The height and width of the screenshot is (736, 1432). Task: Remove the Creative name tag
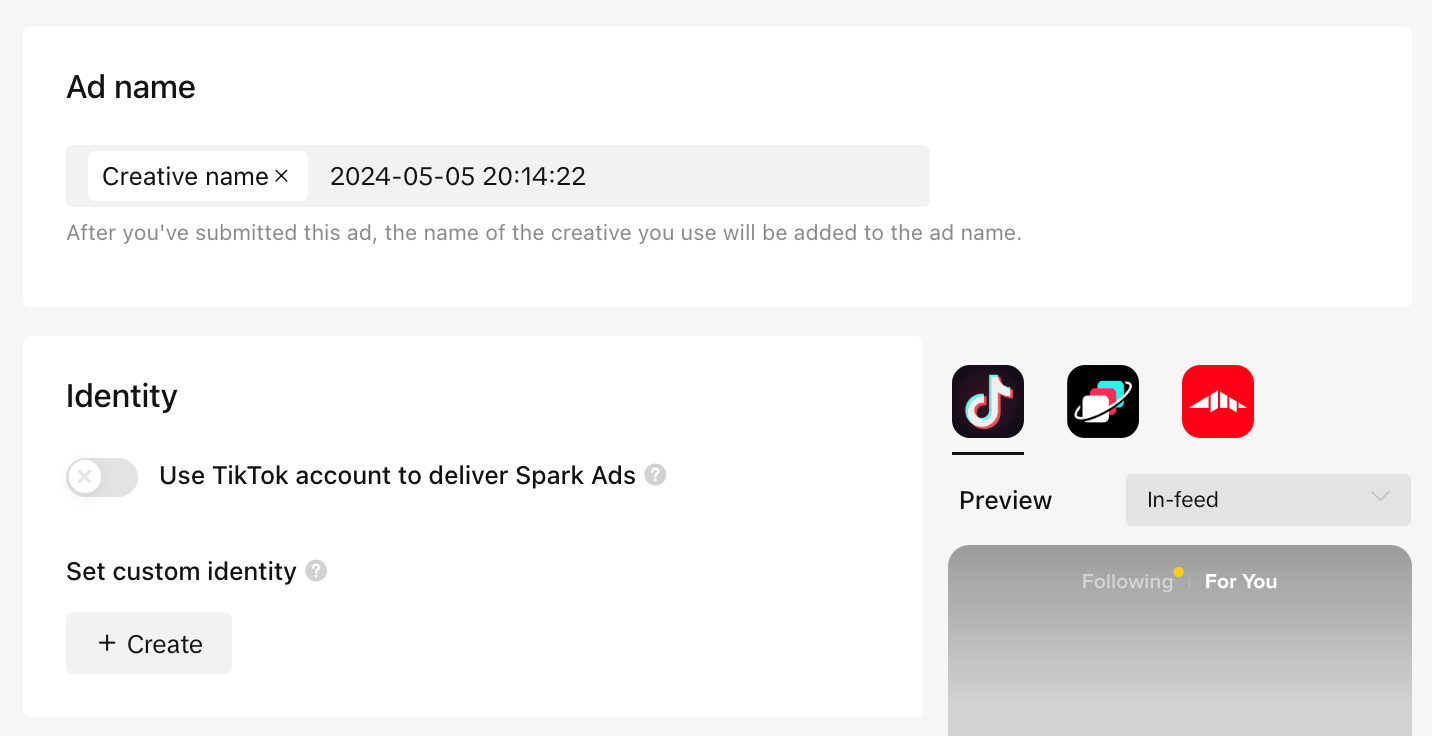point(282,176)
